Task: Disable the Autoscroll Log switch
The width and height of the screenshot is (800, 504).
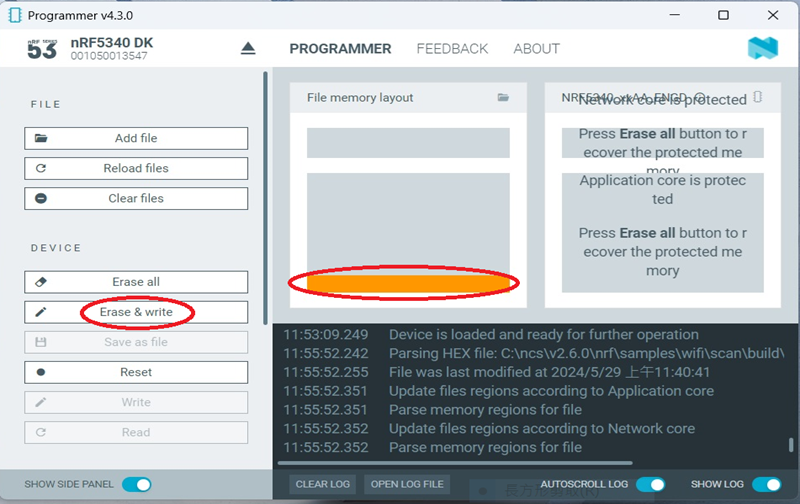Action: [650, 485]
